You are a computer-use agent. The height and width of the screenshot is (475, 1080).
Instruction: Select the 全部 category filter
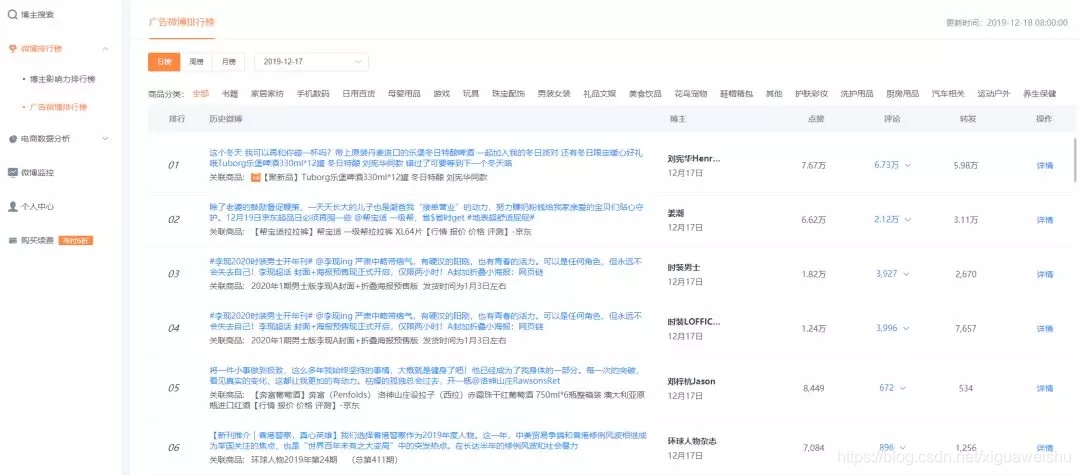(200, 94)
